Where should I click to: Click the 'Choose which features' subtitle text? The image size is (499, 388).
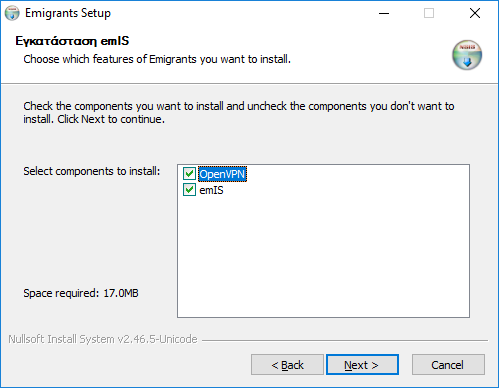tap(157, 59)
